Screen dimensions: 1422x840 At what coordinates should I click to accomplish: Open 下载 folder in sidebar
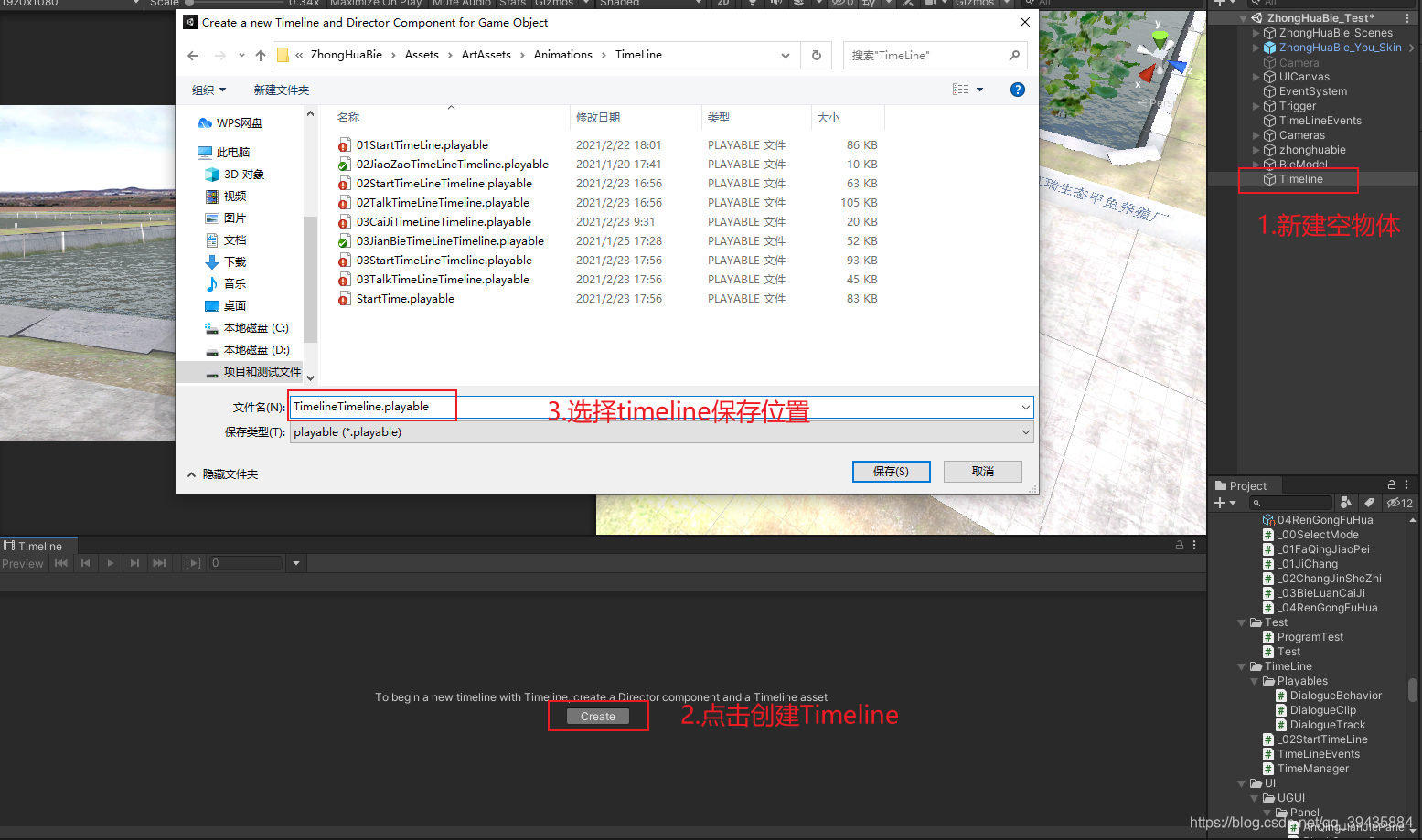coord(226,262)
